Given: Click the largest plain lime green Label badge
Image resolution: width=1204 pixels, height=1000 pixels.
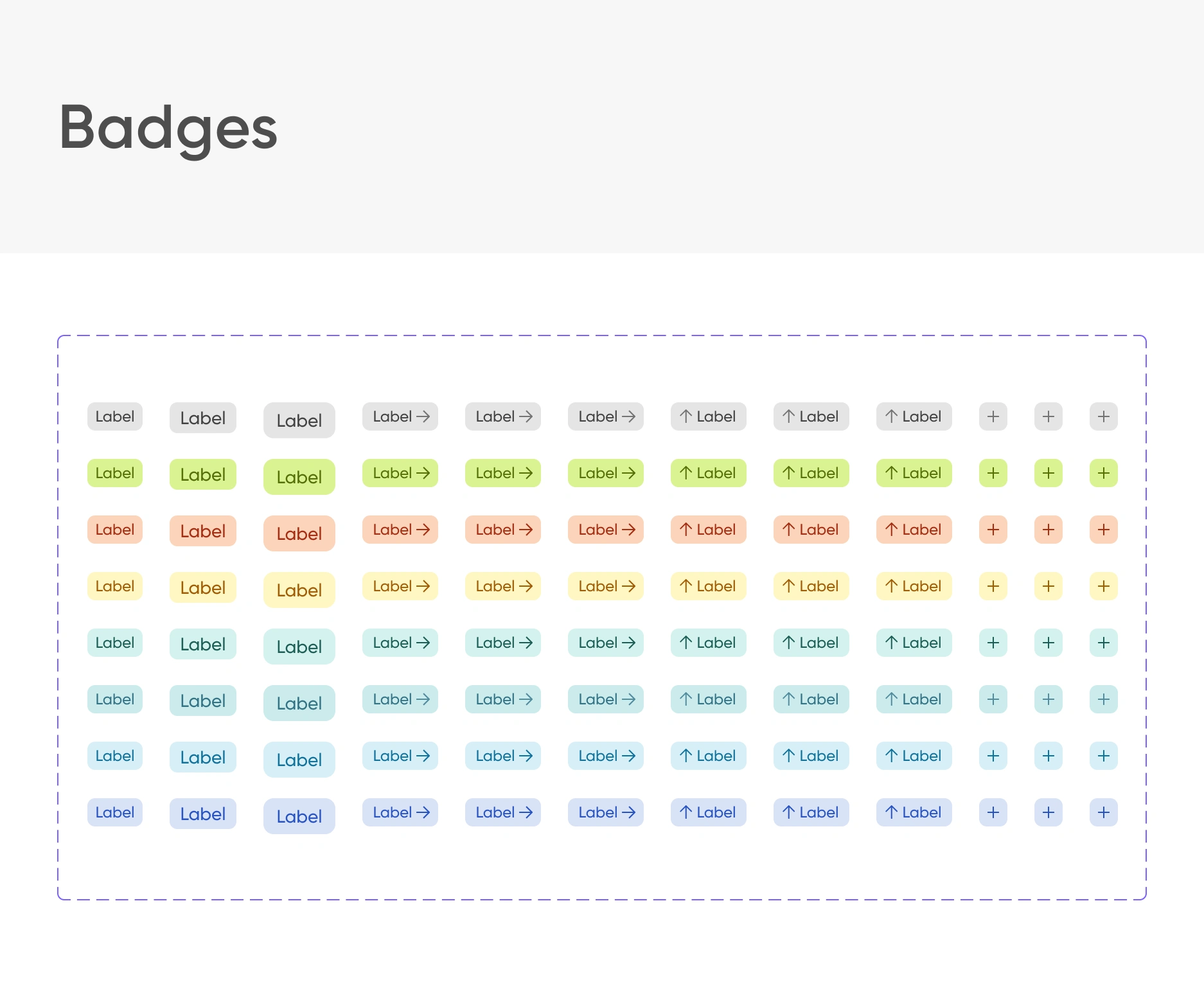Looking at the screenshot, I should [x=299, y=477].
